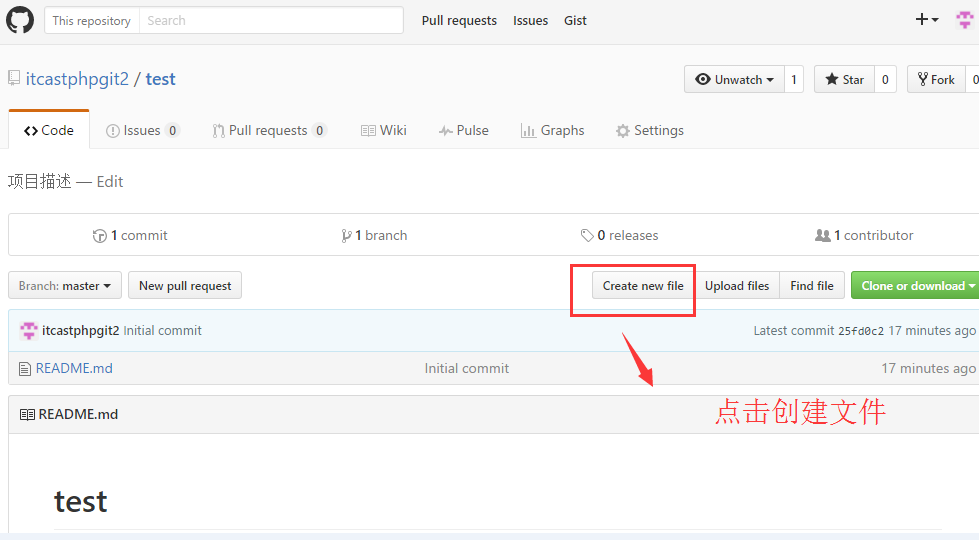Screen dimensions: 979x540
Task: Click the book icon in README.md header
Action: [27, 415]
